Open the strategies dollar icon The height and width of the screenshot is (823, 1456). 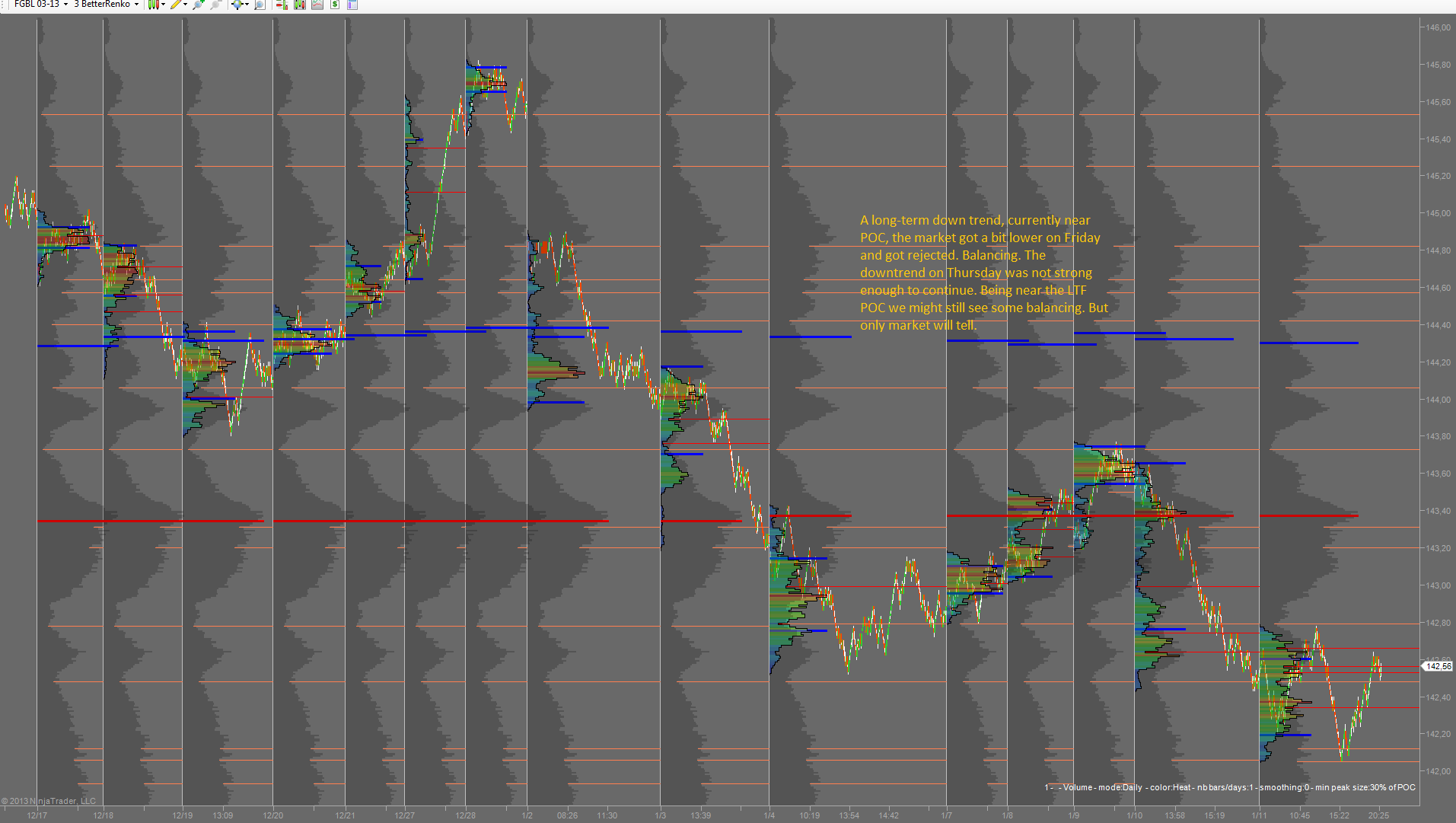335,5
